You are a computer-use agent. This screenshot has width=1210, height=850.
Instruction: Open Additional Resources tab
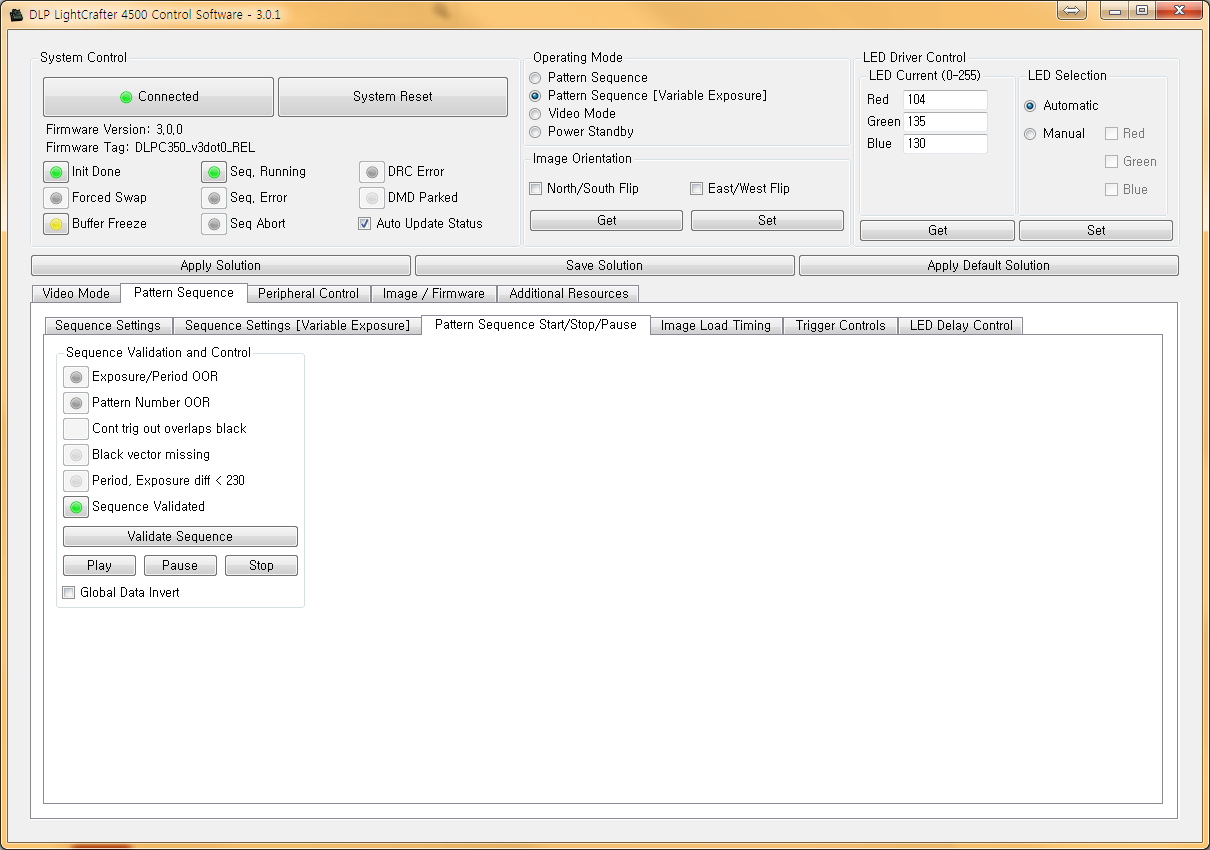(568, 294)
